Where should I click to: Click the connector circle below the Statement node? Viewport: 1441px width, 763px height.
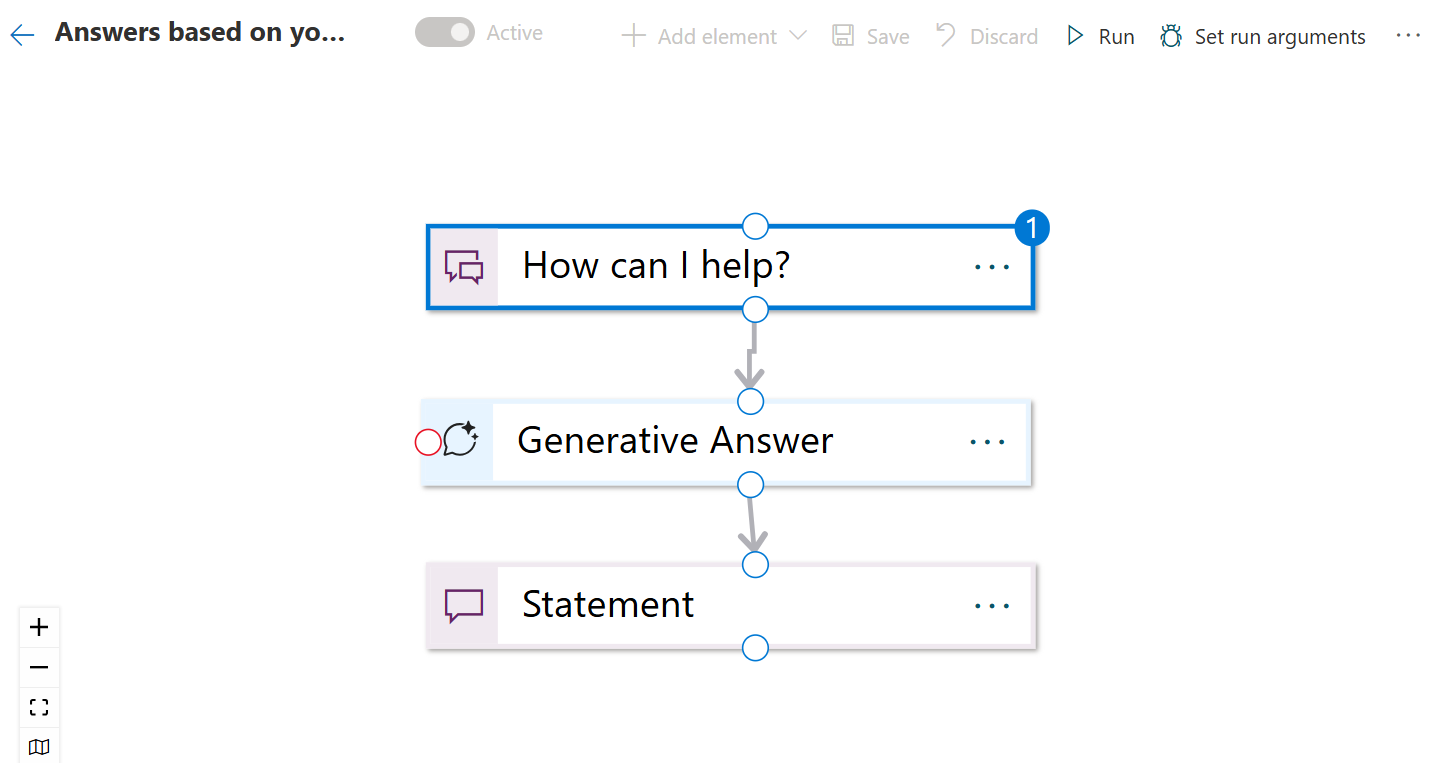(755, 648)
